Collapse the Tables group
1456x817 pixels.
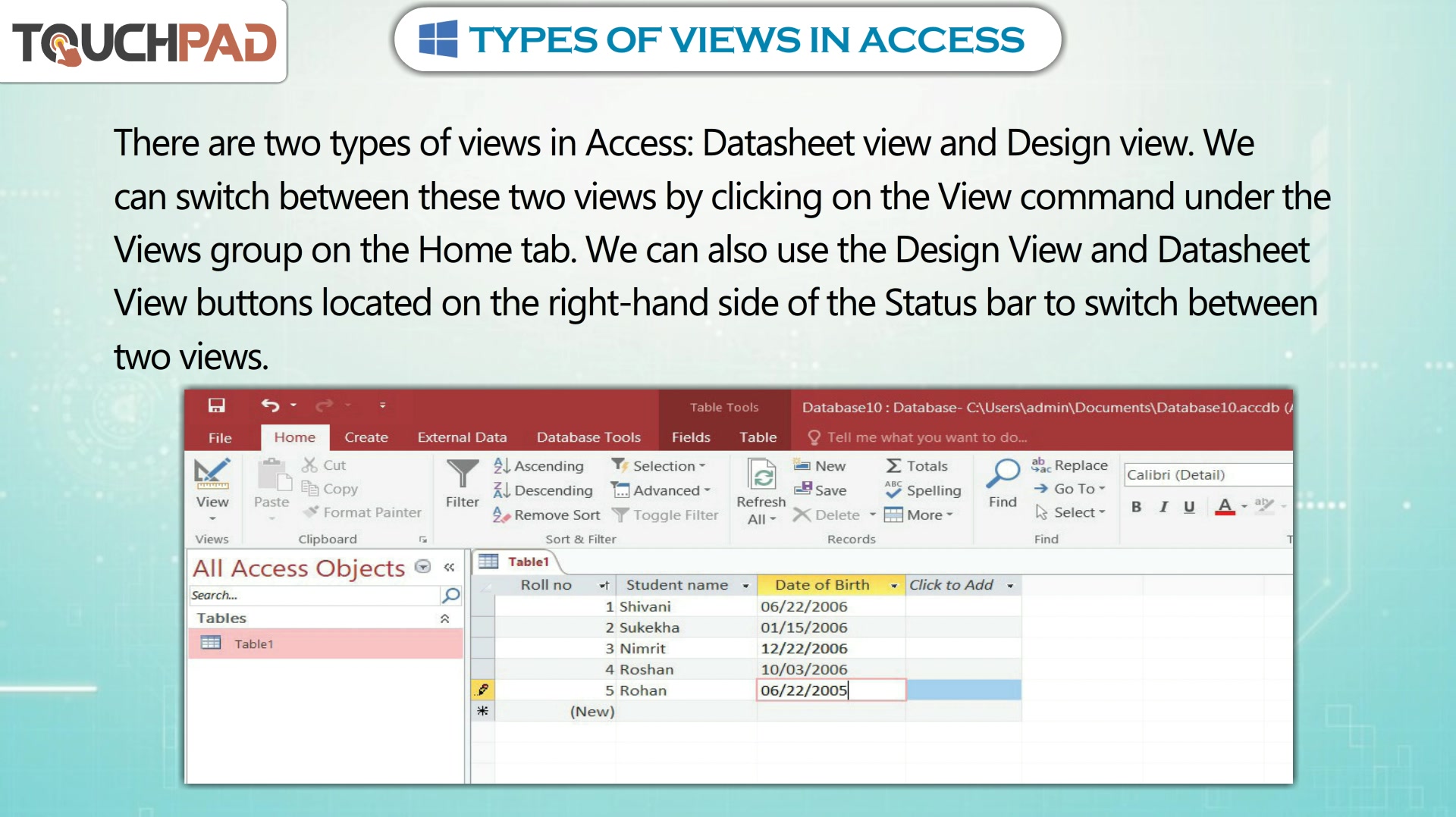(x=445, y=618)
